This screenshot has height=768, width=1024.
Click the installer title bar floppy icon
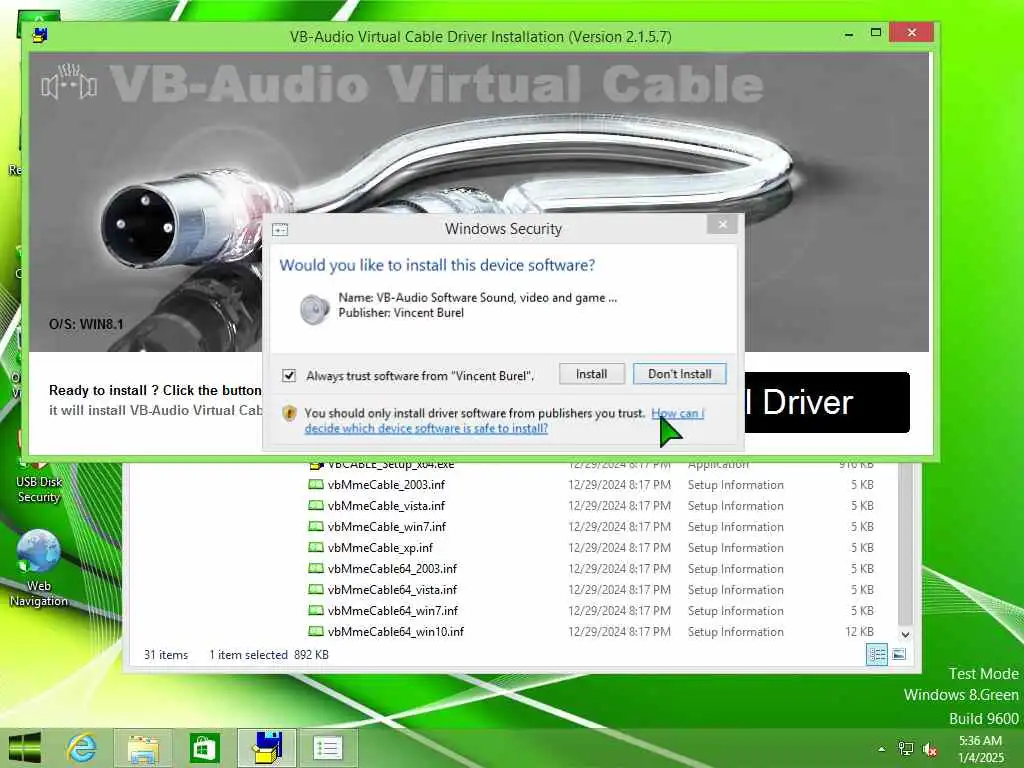(x=40, y=35)
